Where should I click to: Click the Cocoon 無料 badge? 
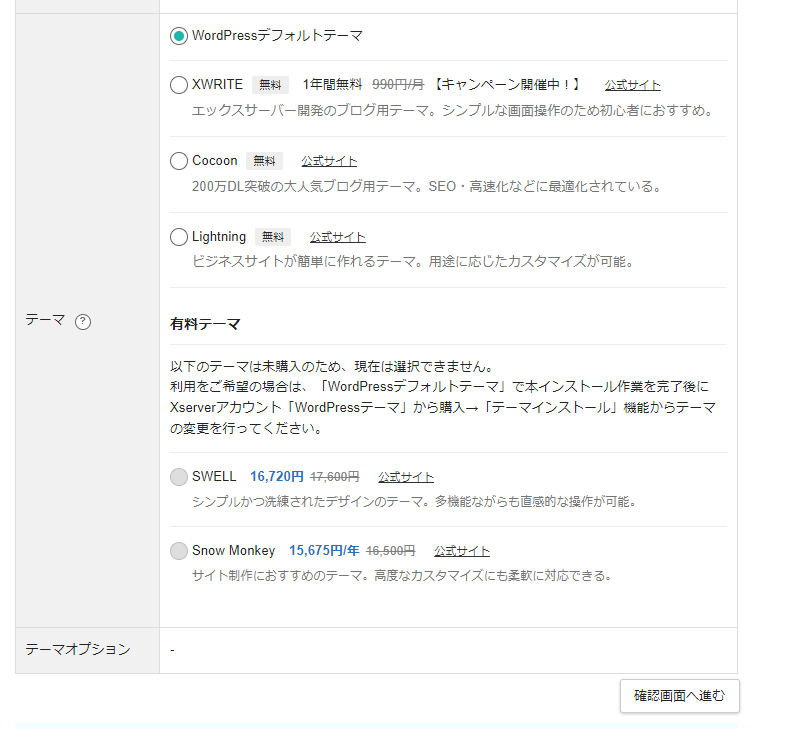pos(264,161)
